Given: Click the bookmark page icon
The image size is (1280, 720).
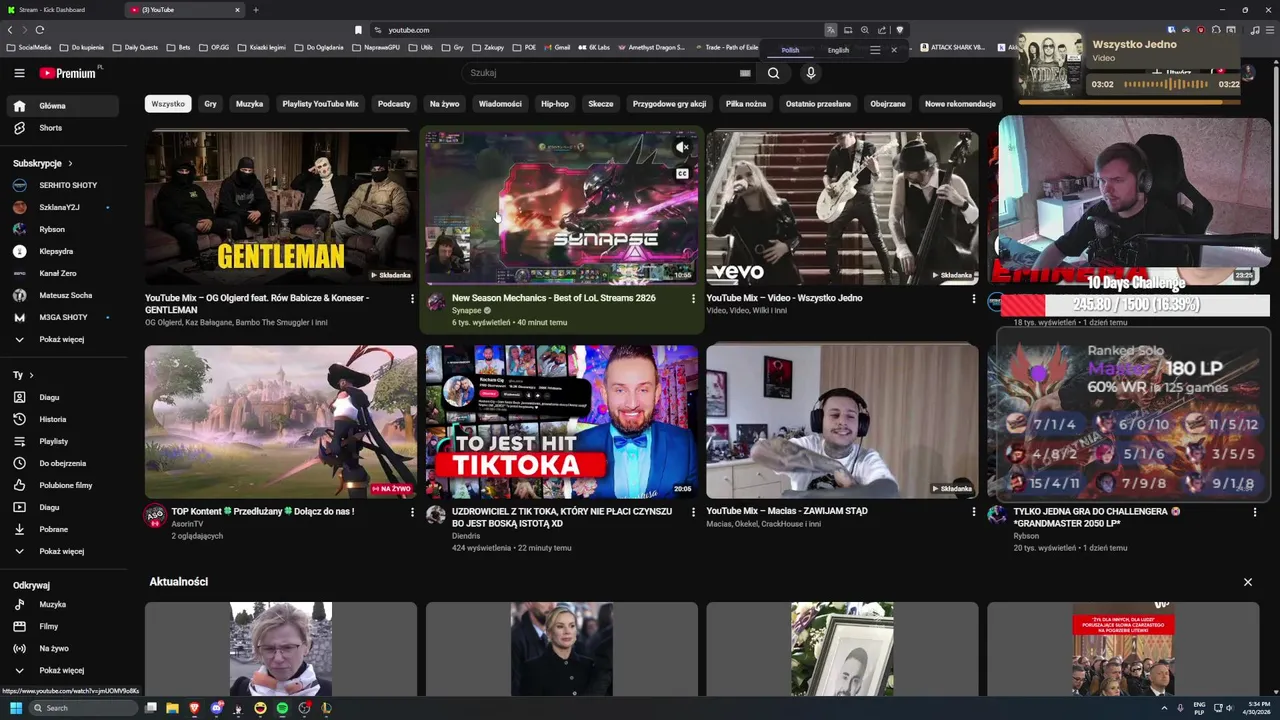Looking at the screenshot, I should pyautogui.click(x=358, y=30).
